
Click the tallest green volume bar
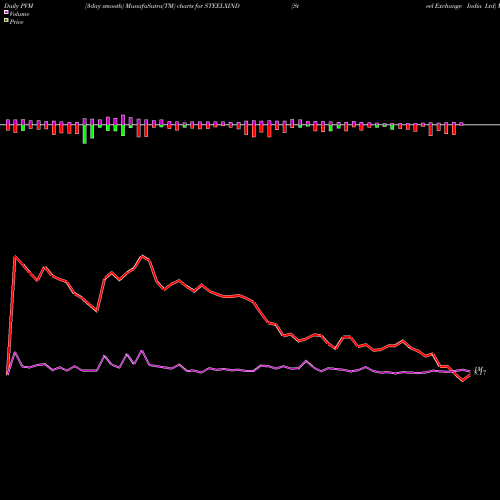point(85,134)
